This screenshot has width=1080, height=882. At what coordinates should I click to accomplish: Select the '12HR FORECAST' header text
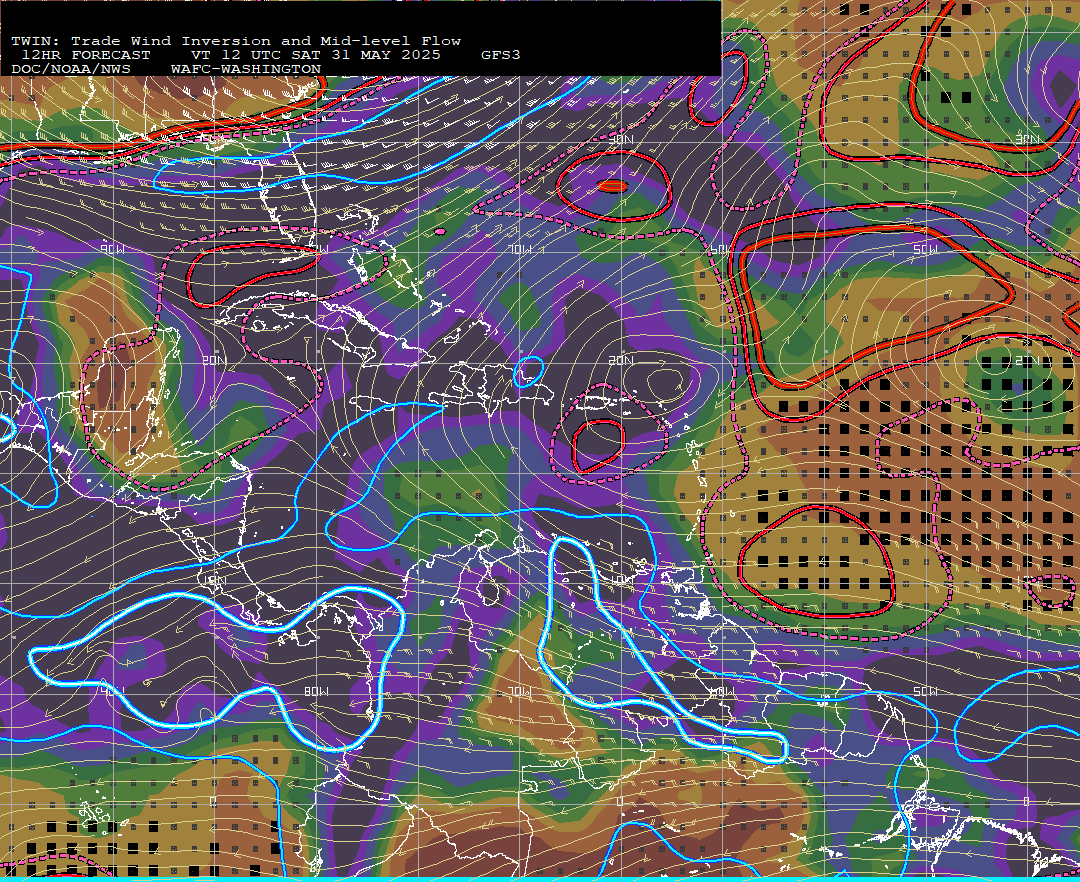click(86, 55)
